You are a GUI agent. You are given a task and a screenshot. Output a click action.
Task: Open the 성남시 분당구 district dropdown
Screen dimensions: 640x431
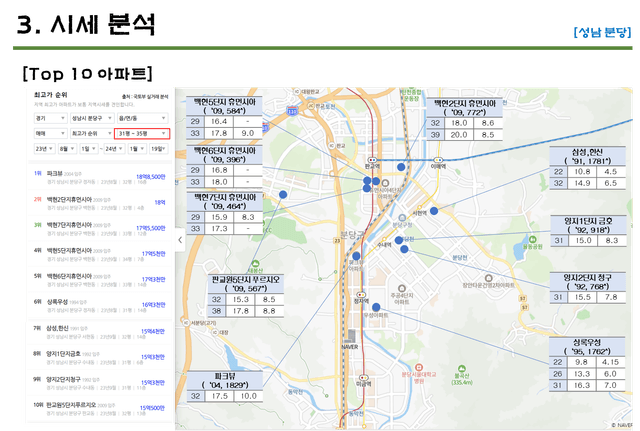pyautogui.click(x=91, y=118)
